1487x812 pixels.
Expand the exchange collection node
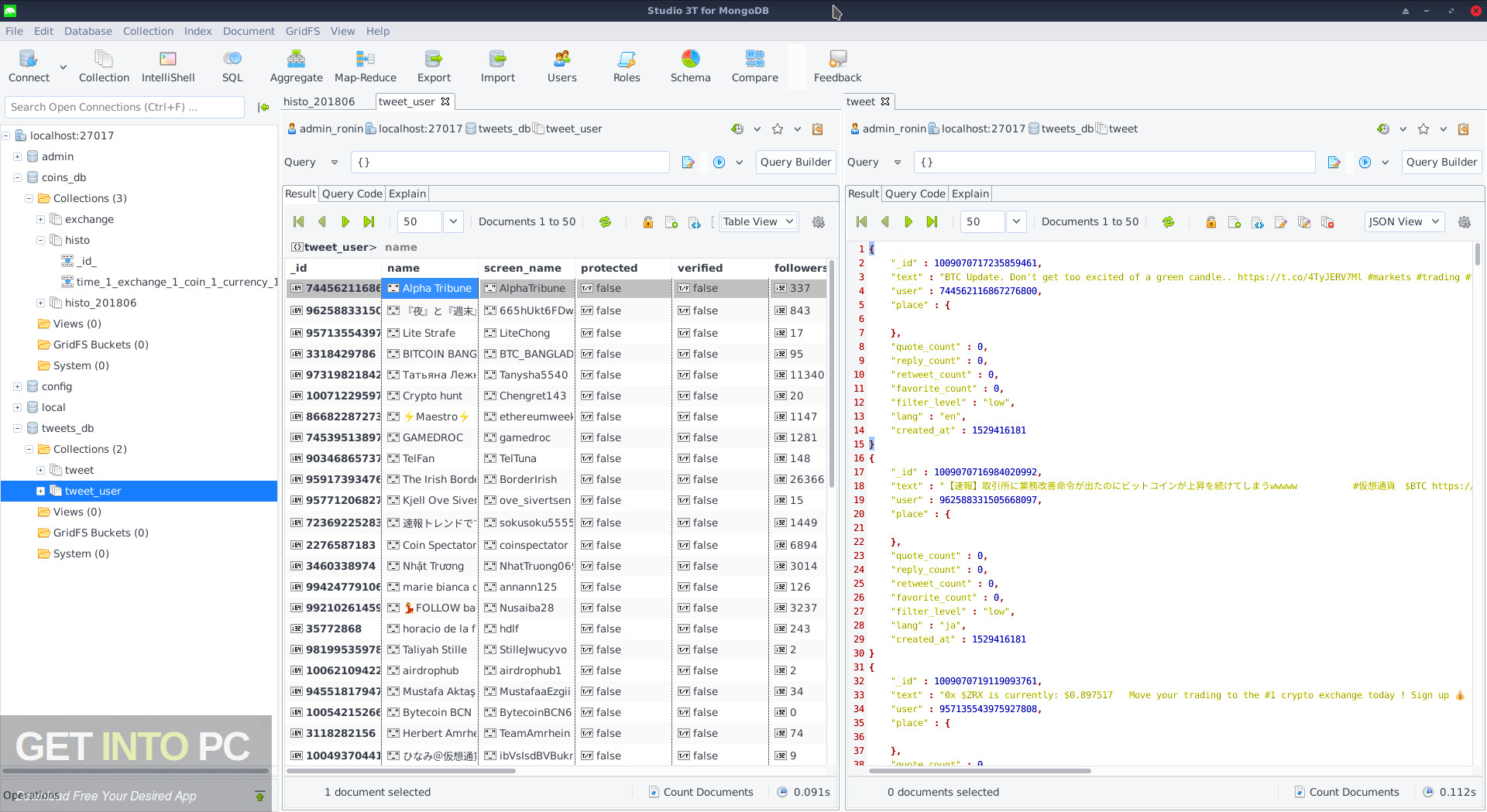pyautogui.click(x=40, y=219)
